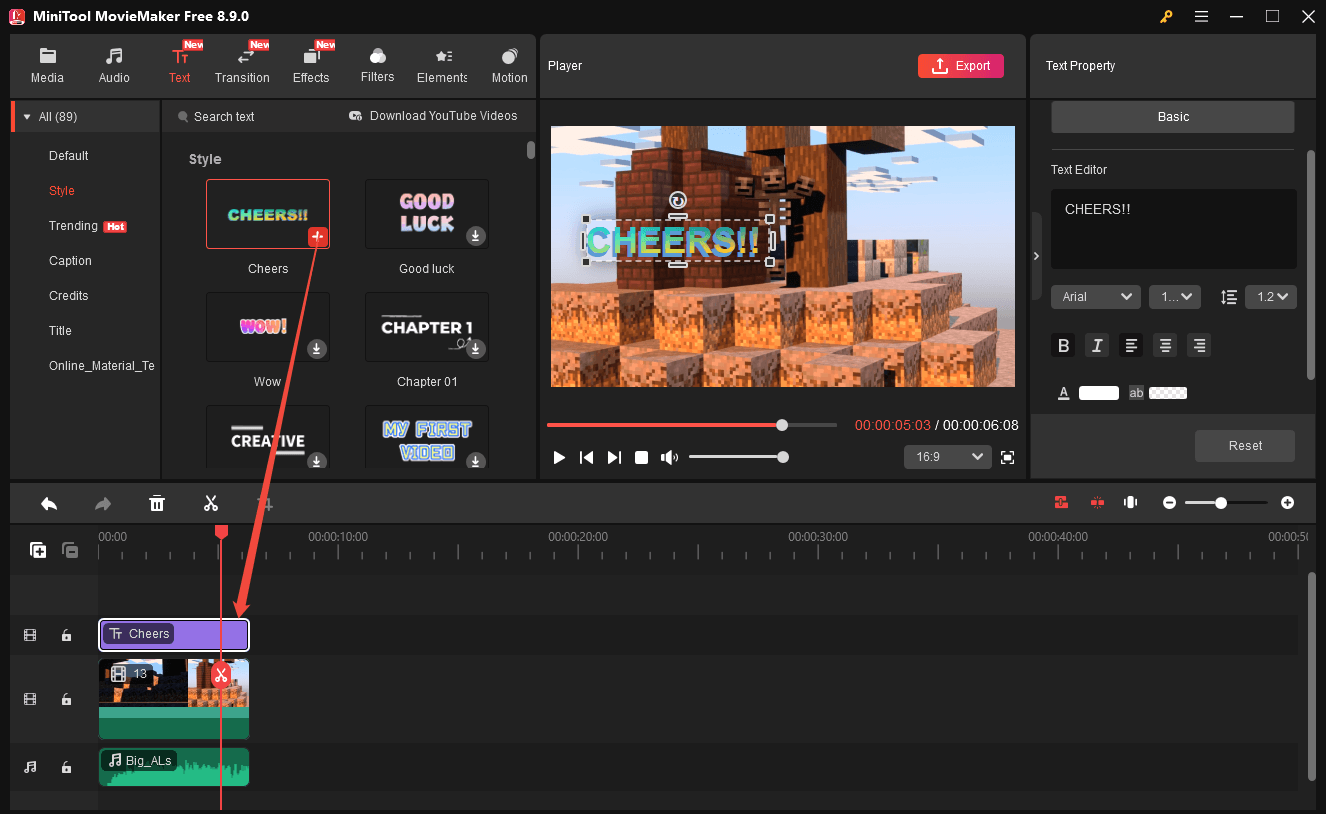Go to the Filters tab
The width and height of the screenshot is (1326, 814).
(377, 66)
